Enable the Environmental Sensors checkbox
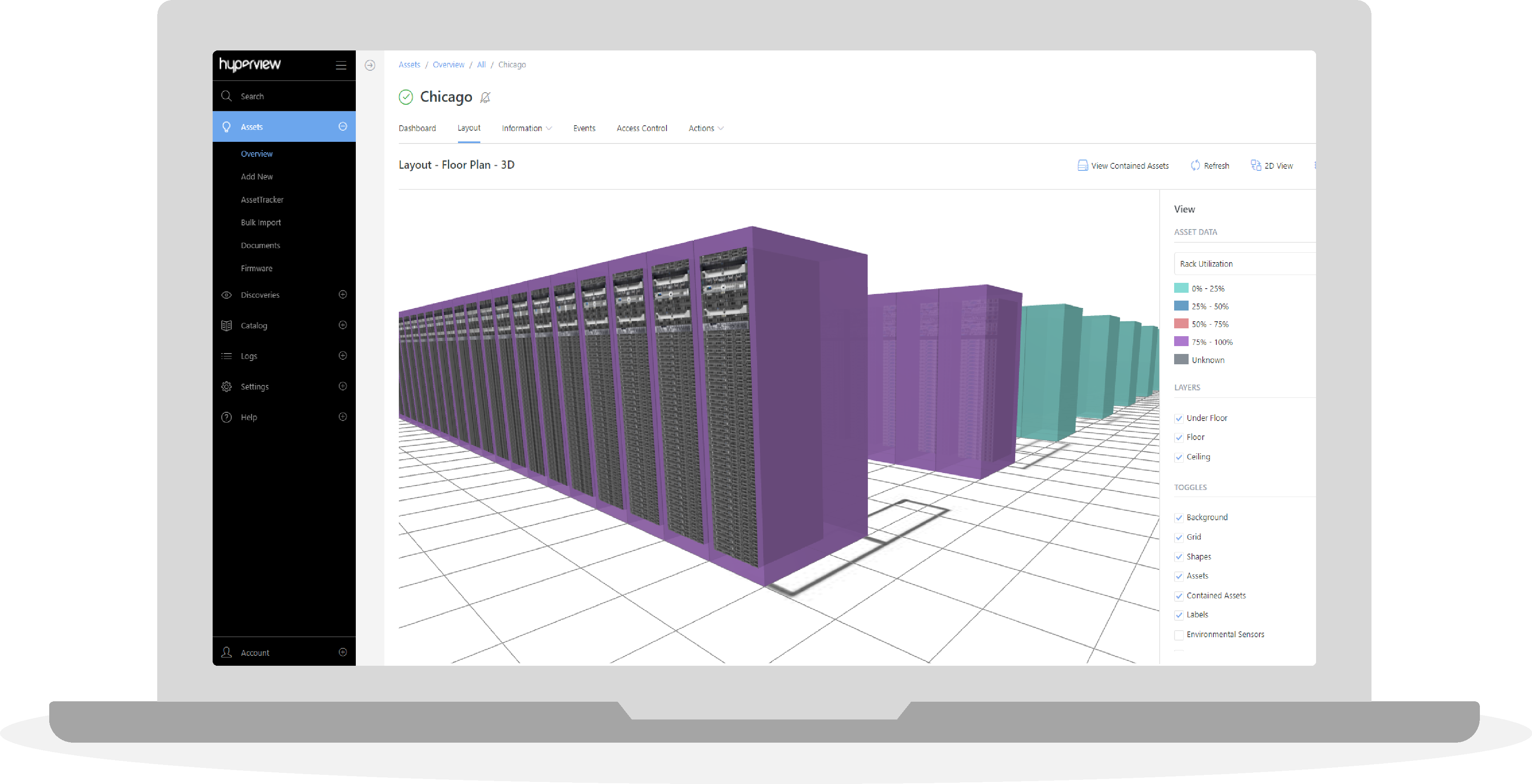This screenshot has height=784, width=1532. 1179,635
